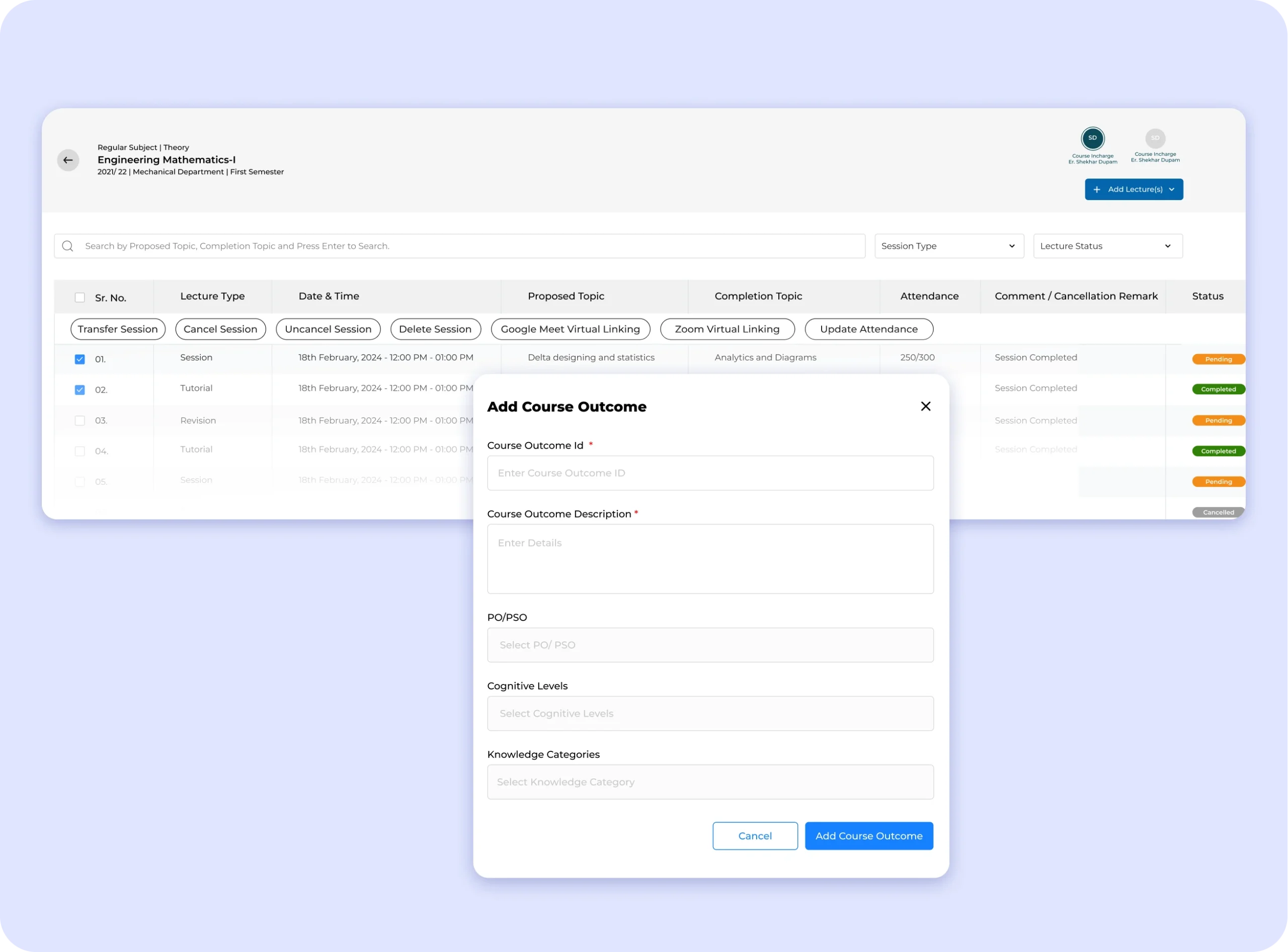The width and height of the screenshot is (1288, 952).
Task: Expand the Lecture Status dropdown
Action: pyautogui.click(x=1107, y=246)
